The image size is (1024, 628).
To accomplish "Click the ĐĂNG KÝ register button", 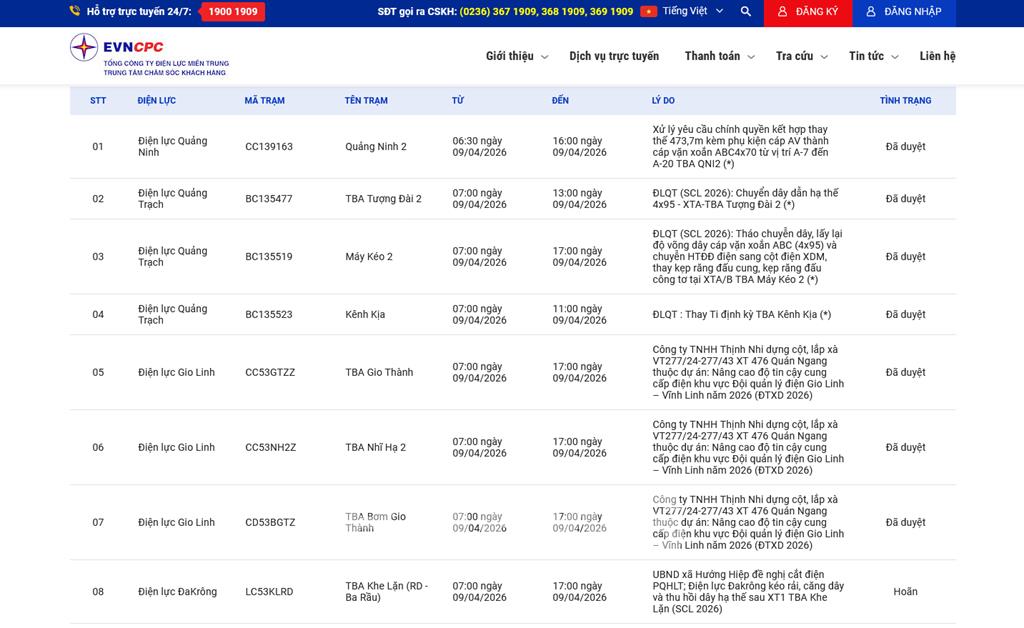I will 809,12.
